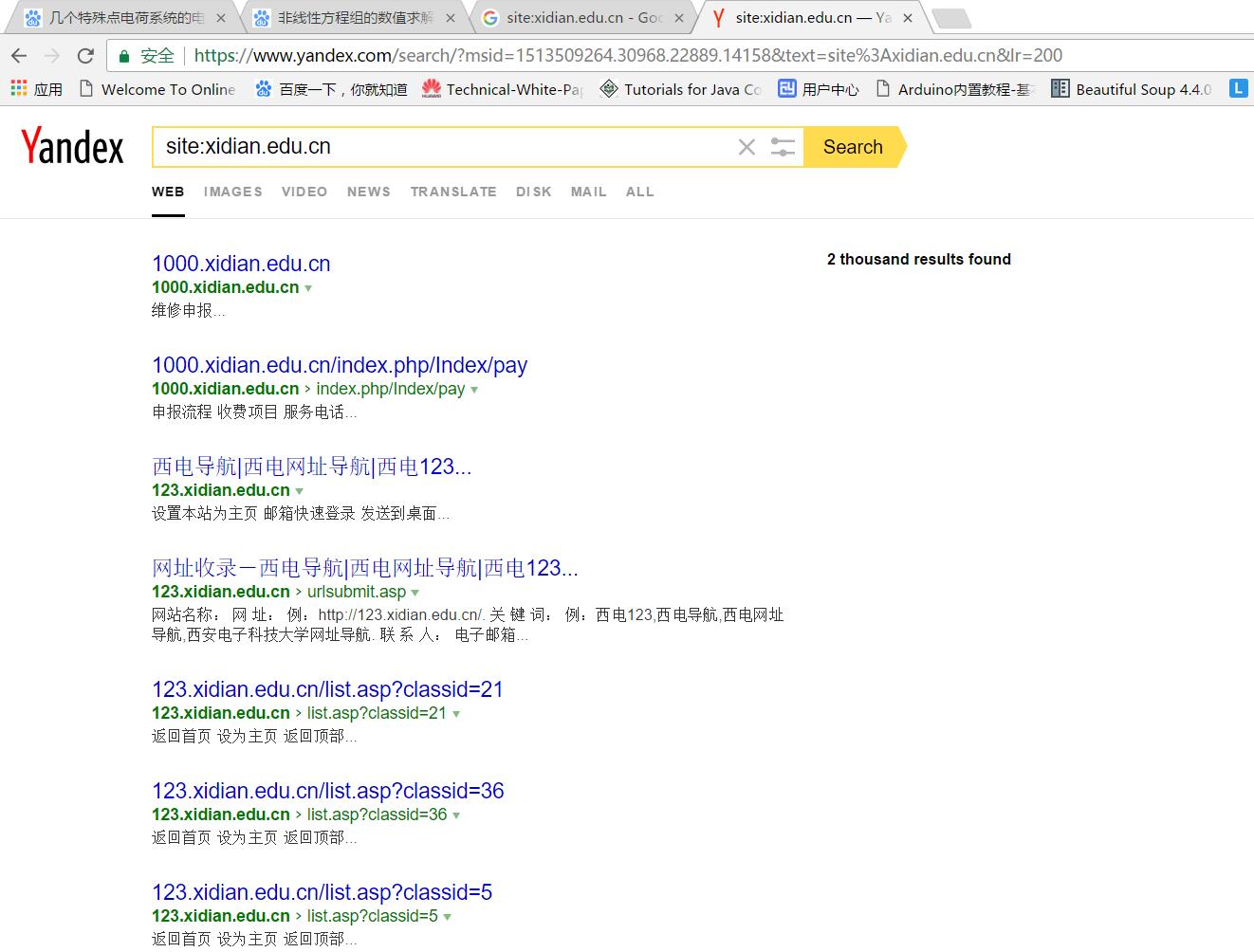The width and height of the screenshot is (1254, 952).
Task: Click '2 thousand results found' text
Action: (x=919, y=259)
